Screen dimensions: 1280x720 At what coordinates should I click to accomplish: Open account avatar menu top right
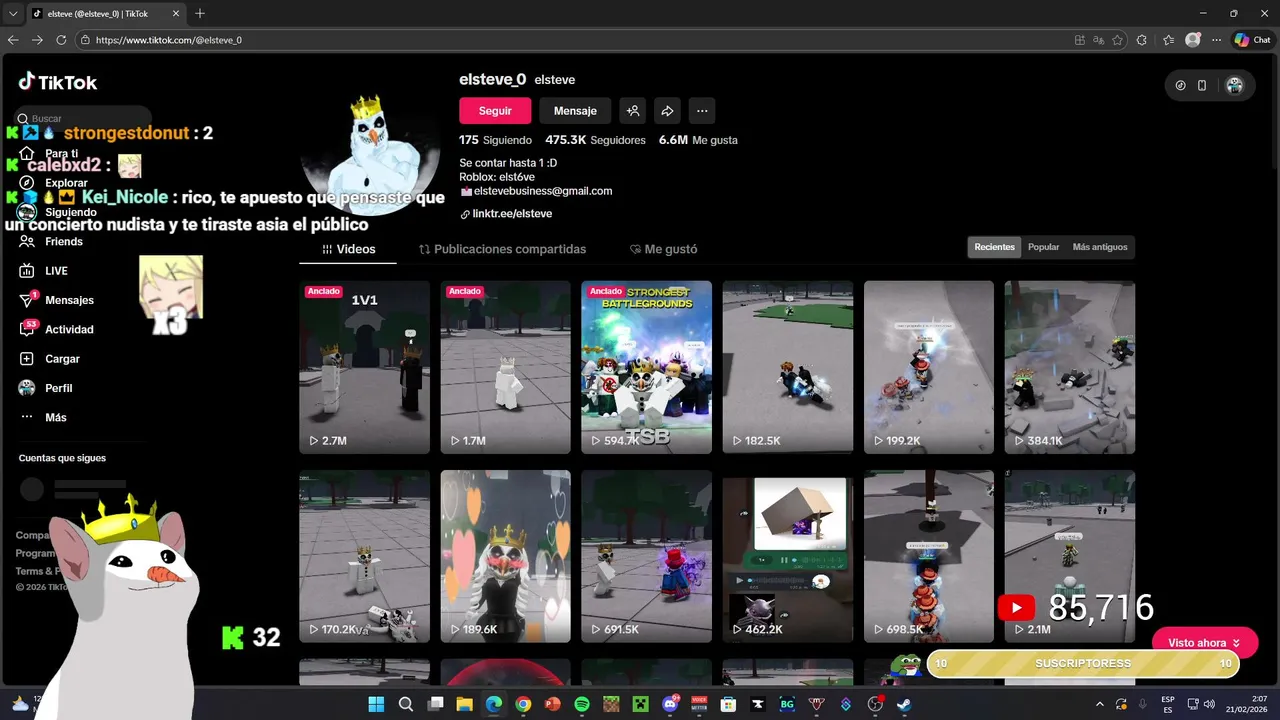1234,86
